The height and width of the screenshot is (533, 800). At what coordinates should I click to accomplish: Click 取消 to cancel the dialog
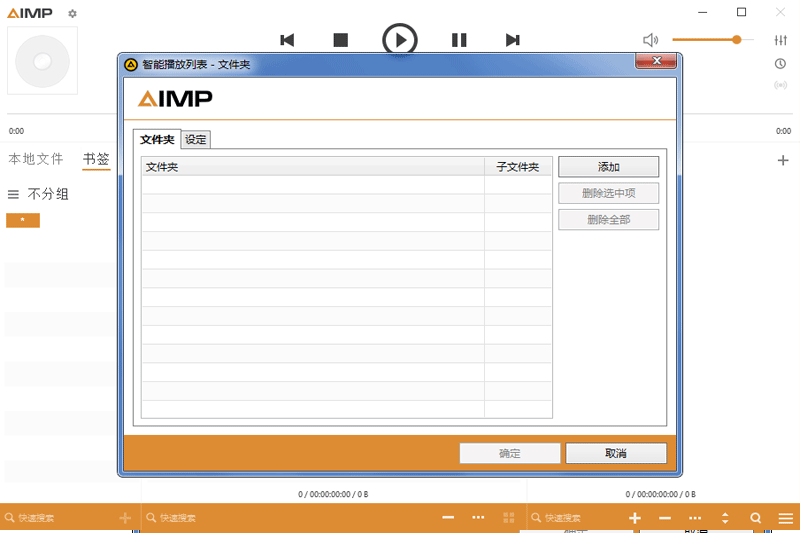pos(615,453)
